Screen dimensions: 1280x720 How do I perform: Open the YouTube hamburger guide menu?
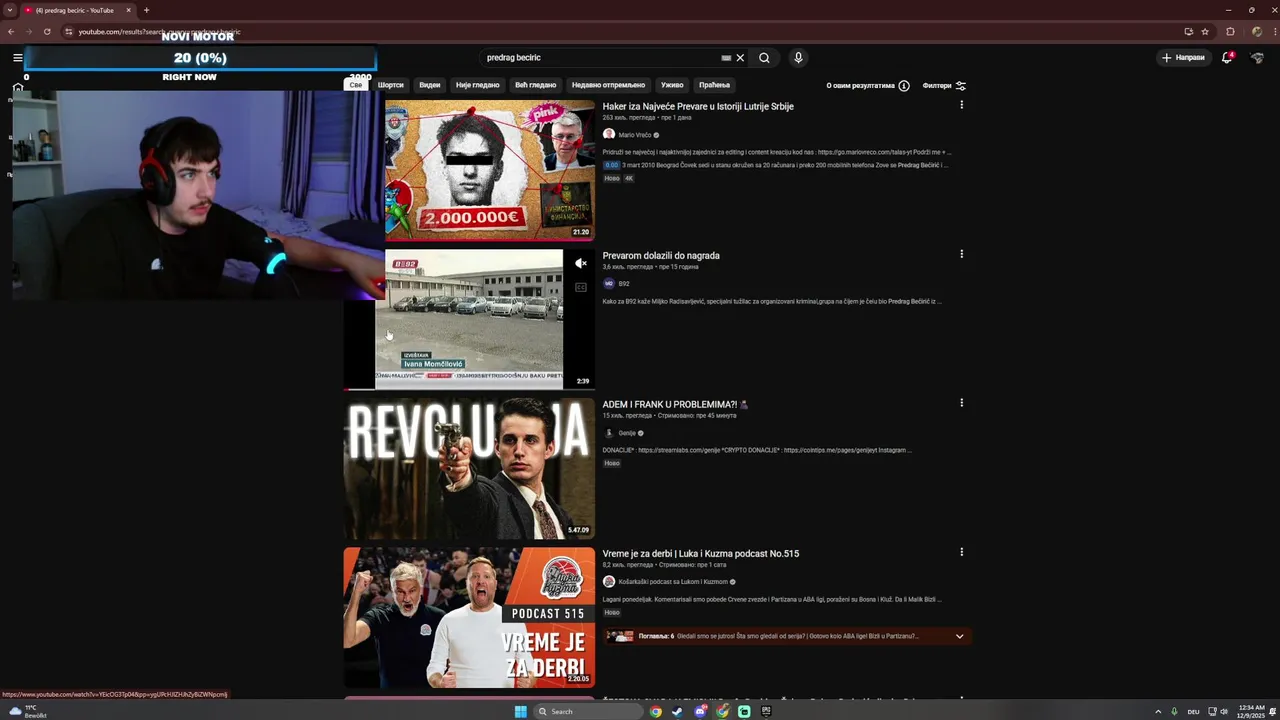pos(17,58)
